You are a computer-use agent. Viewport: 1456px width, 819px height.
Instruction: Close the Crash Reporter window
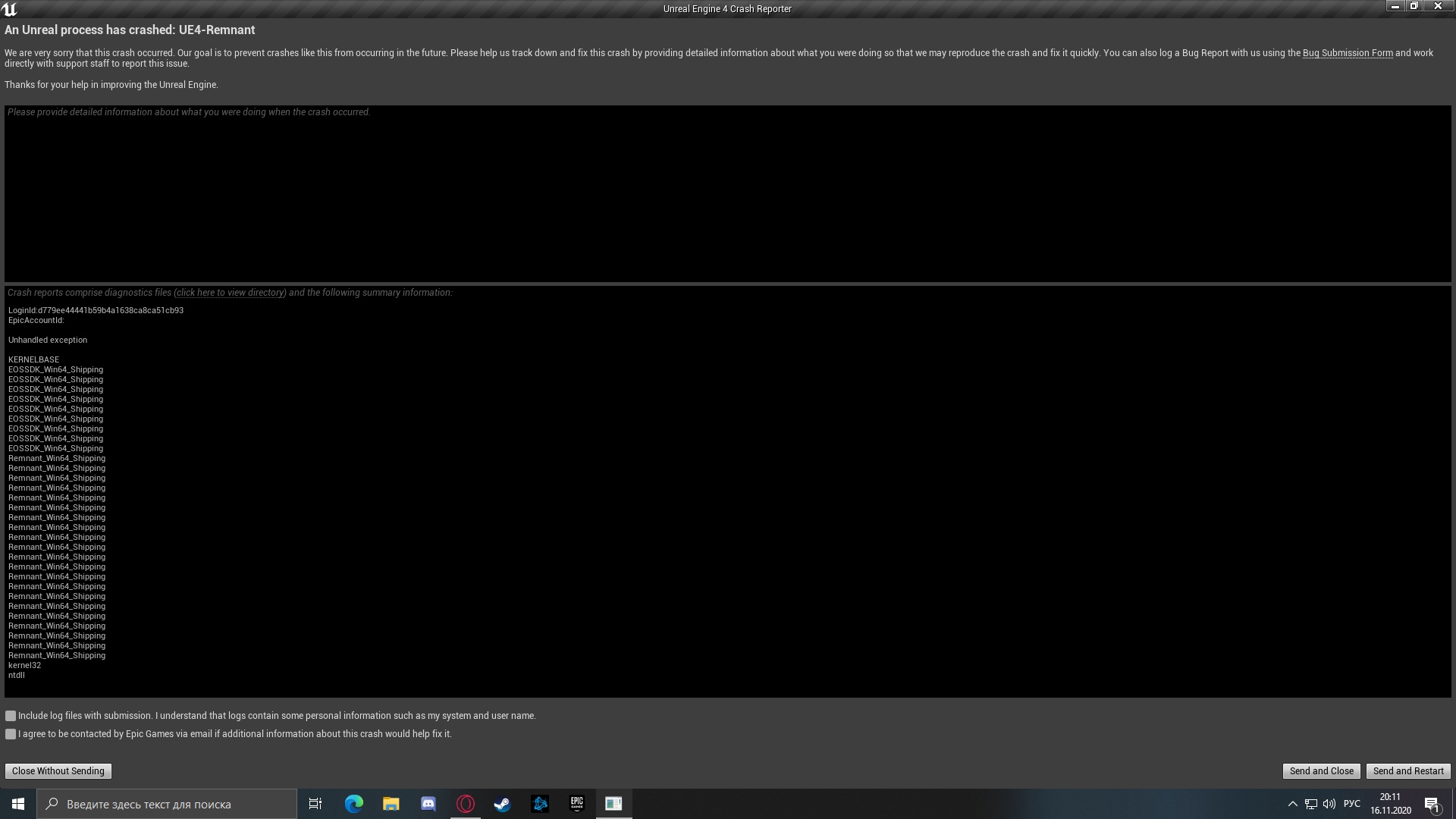1438,6
